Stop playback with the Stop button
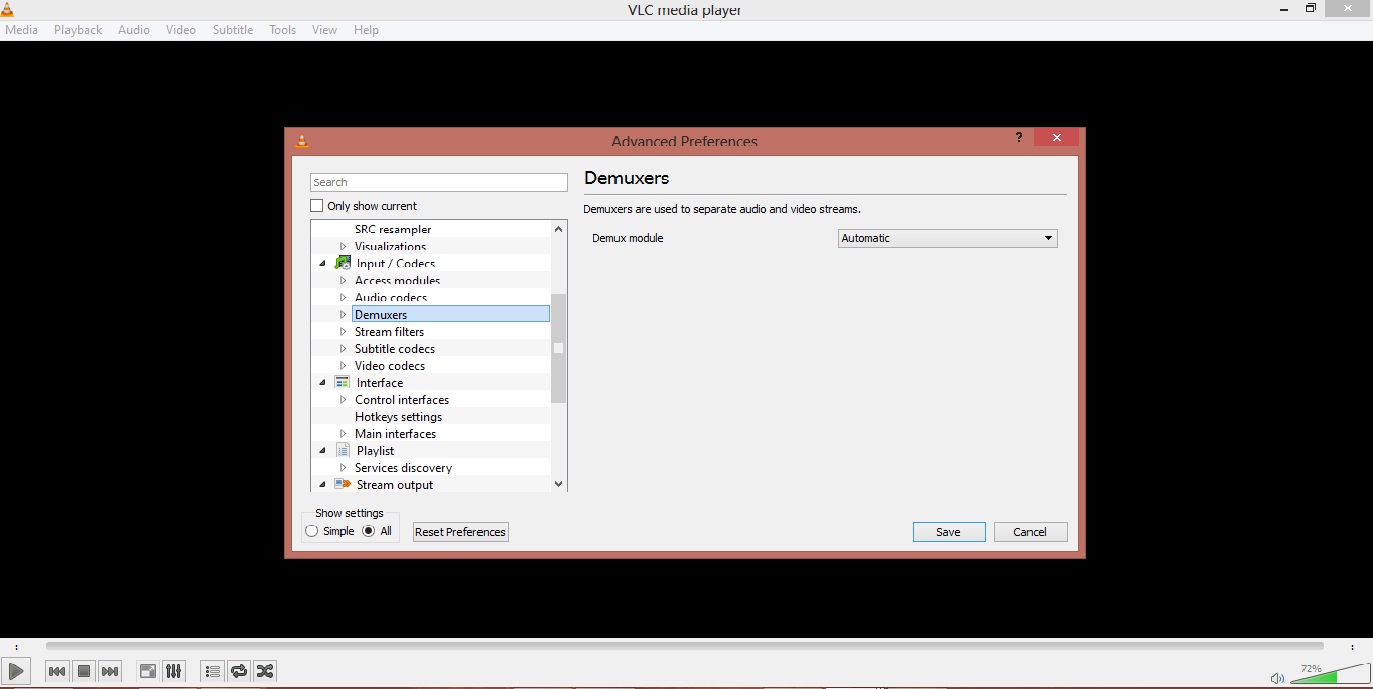 coord(84,671)
